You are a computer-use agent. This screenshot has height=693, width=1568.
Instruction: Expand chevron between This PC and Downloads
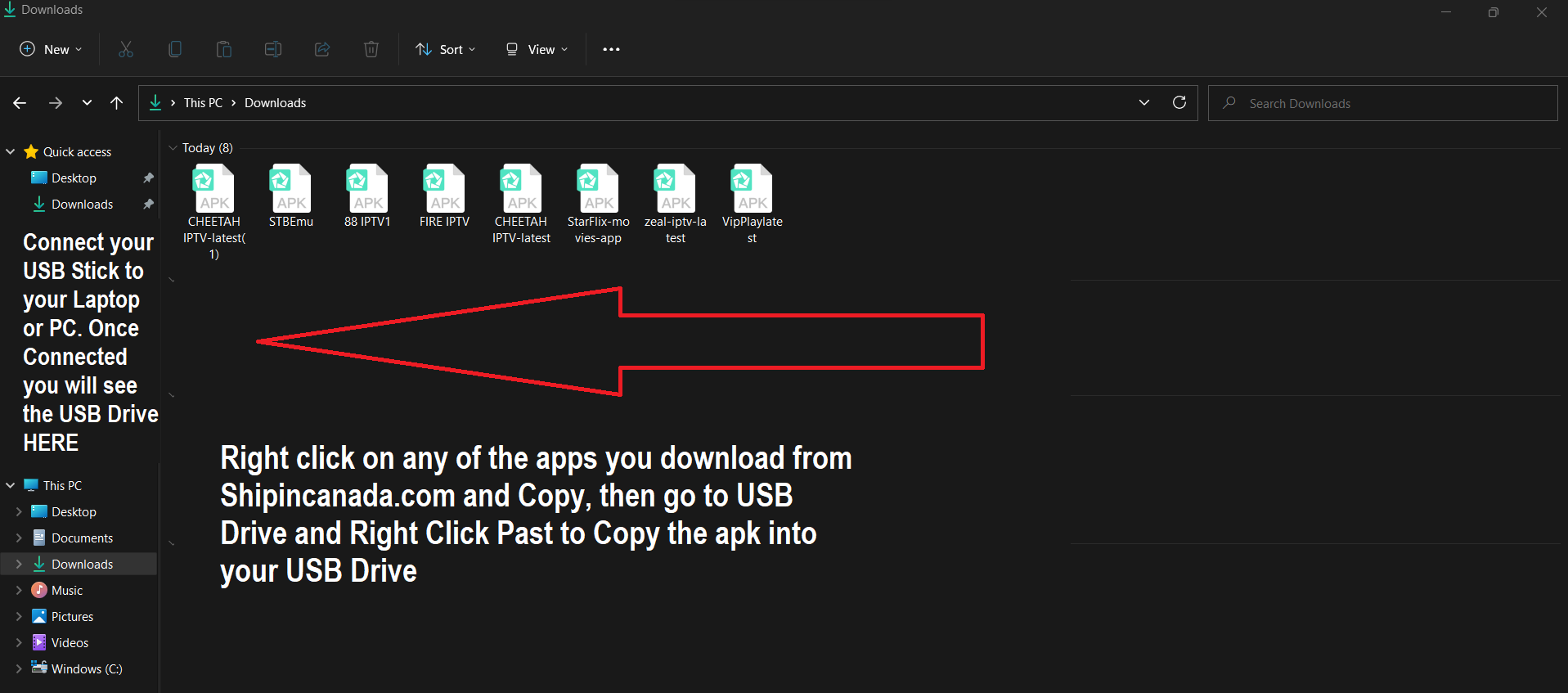coord(234,103)
